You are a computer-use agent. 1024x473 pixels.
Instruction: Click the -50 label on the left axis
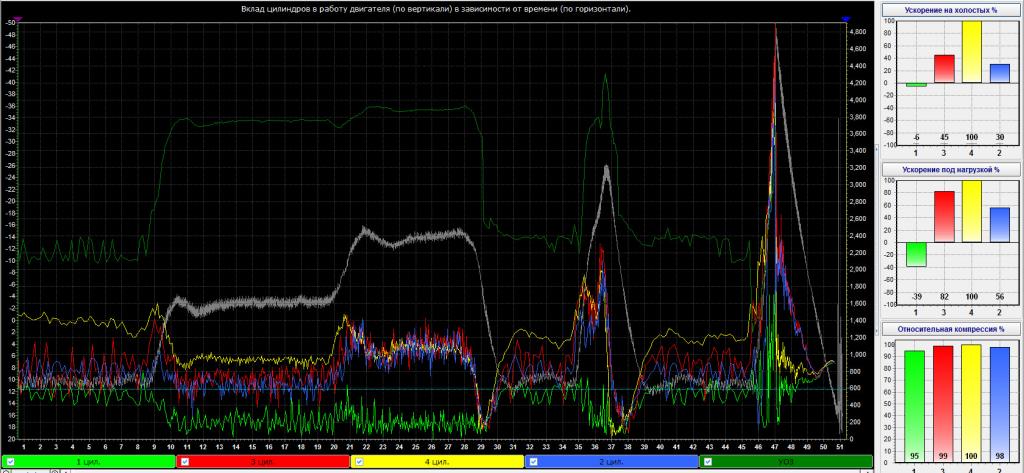click(9, 22)
